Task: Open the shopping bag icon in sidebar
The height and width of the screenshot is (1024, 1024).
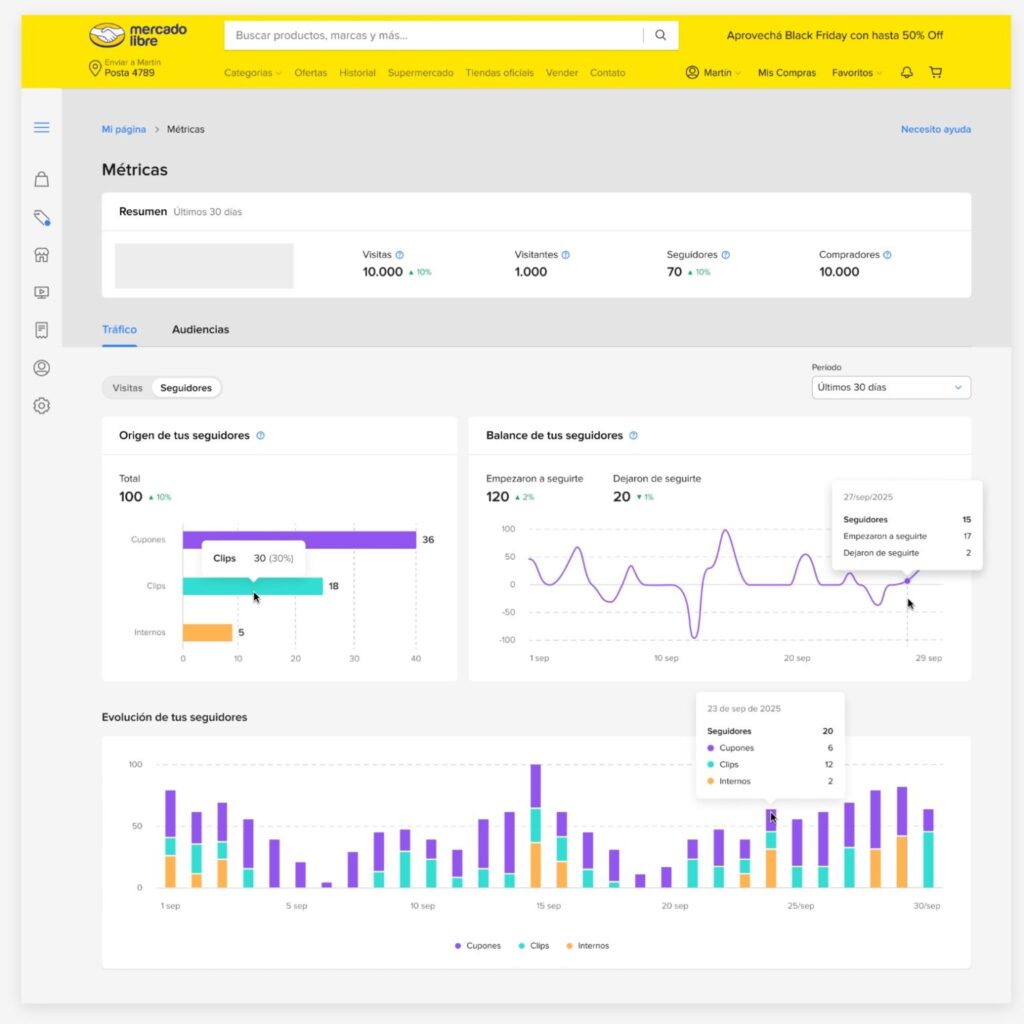Action: click(x=41, y=178)
